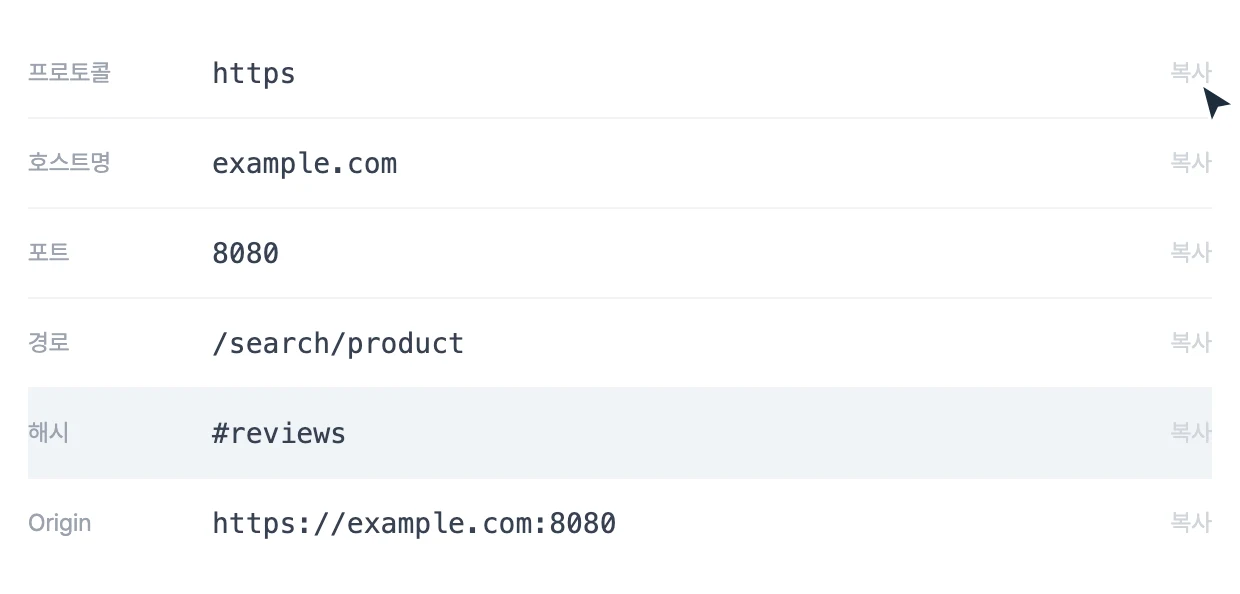Viewport: 1240px width, 594px height.
Task: Click 복사 in the 해시 row
Action: point(1191,433)
